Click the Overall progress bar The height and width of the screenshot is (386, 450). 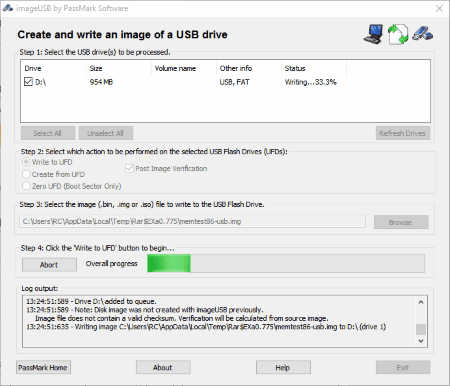pyautogui.click(x=286, y=263)
